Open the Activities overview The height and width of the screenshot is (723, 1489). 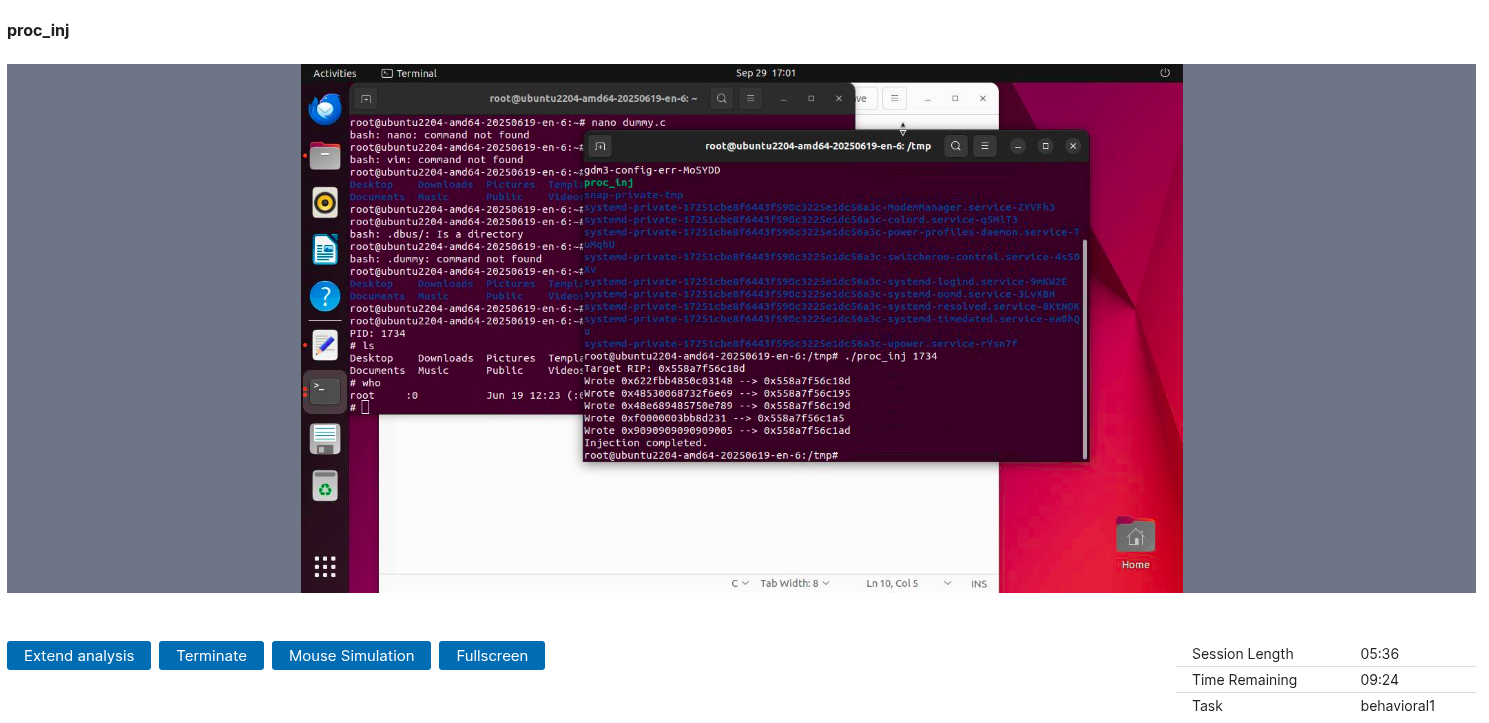(335, 73)
